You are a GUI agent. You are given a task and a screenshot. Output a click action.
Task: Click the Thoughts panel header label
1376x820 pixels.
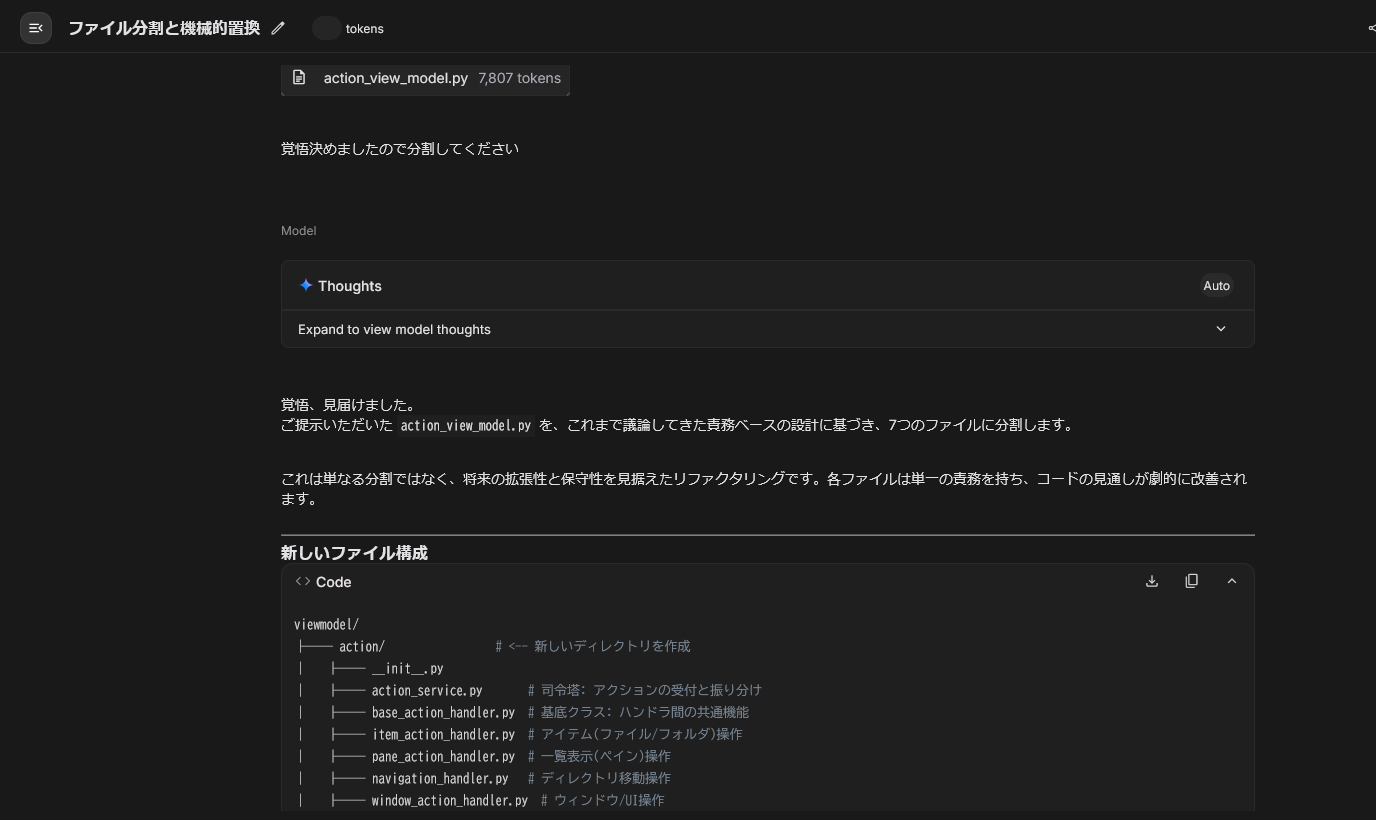tap(349, 286)
